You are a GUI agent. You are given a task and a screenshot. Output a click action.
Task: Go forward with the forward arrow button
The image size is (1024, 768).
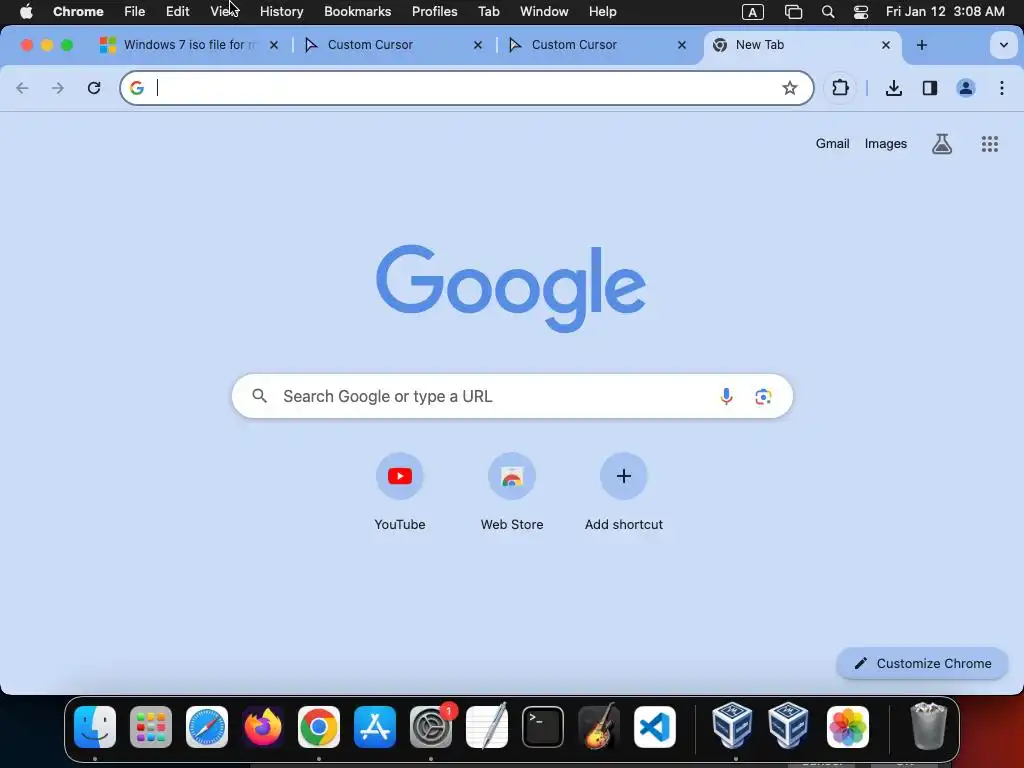click(57, 88)
